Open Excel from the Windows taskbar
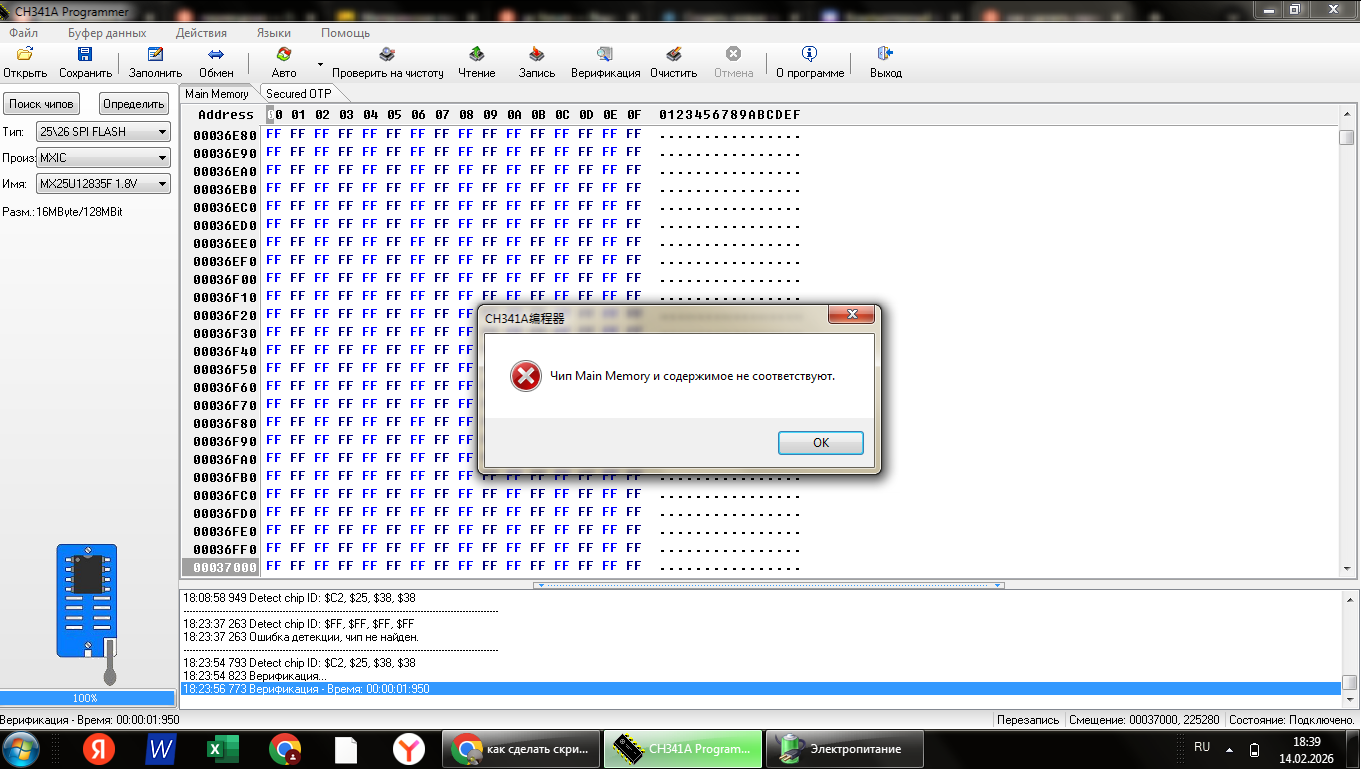This screenshot has height=770, width=1361. (x=223, y=749)
